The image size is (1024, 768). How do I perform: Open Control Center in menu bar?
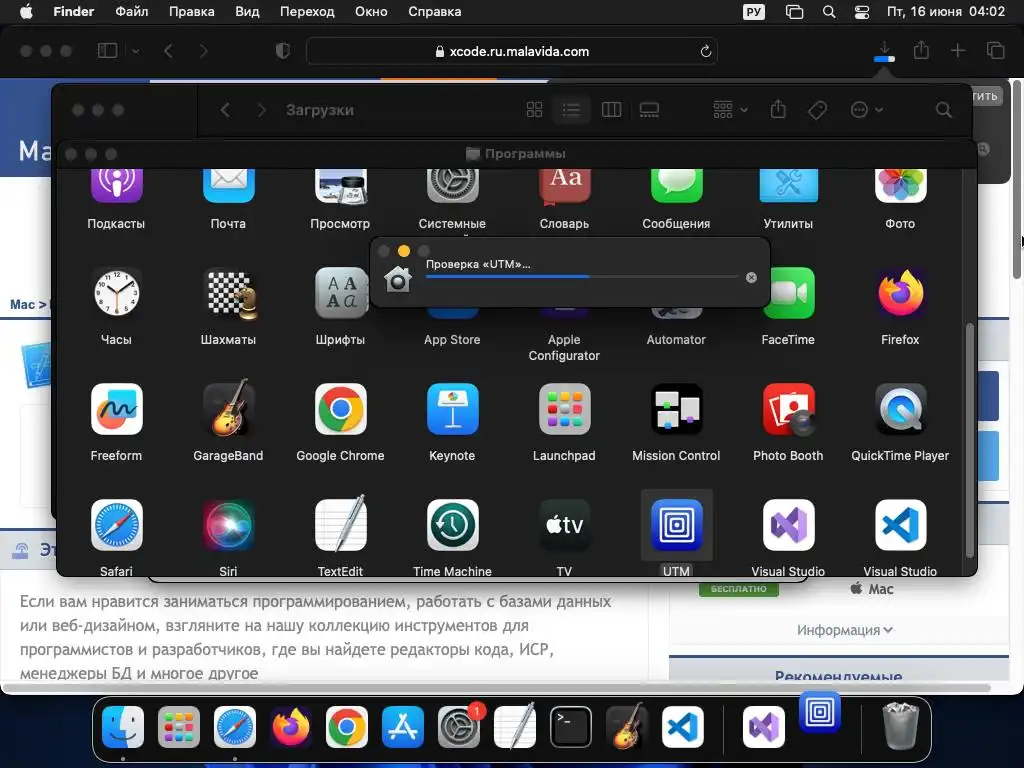(x=861, y=12)
